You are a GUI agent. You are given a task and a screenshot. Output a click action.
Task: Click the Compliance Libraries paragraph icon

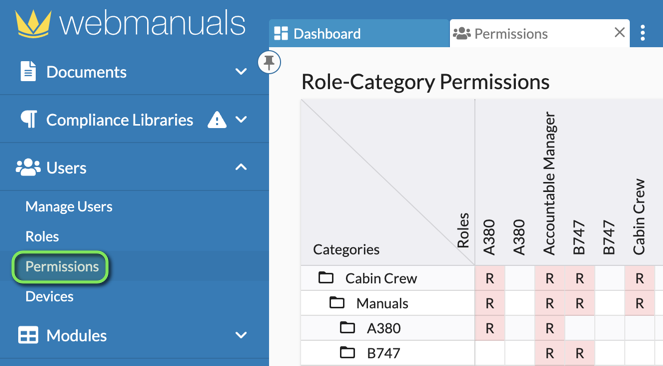pyautogui.click(x=29, y=120)
